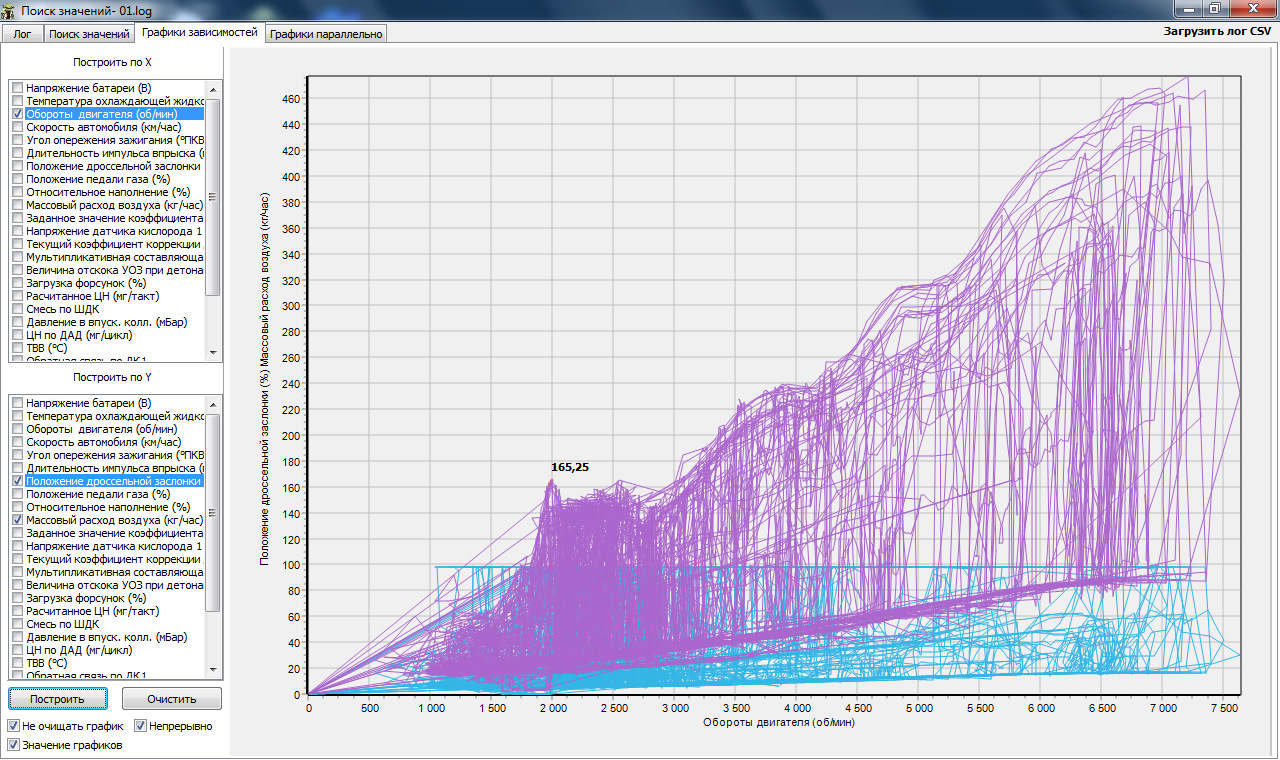Enable Расчитанное ЦН (мг/такт) in the X list
This screenshot has height=760, width=1280.
17,296
